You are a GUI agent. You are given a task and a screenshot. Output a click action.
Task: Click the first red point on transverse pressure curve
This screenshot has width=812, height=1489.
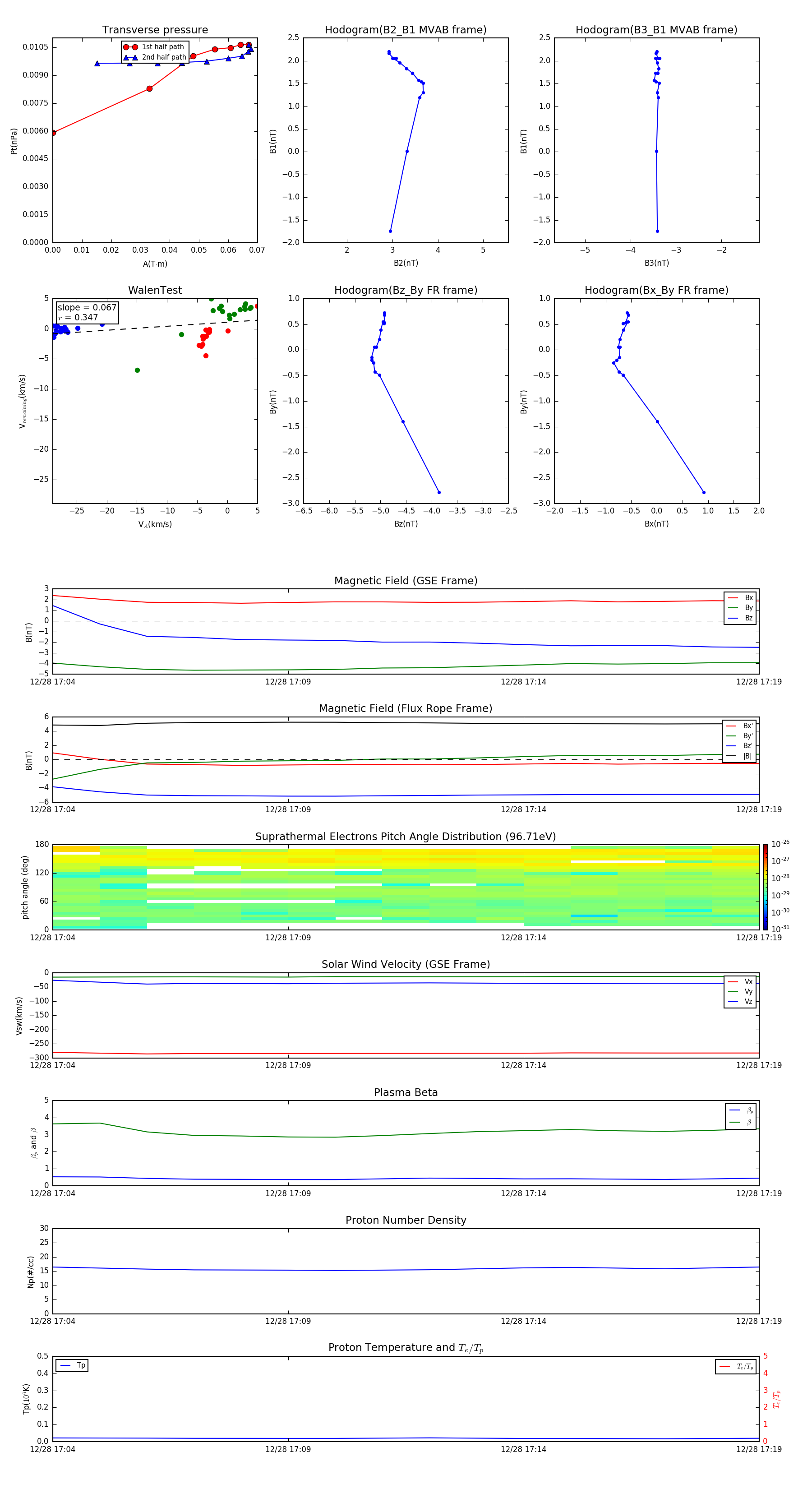coord(53,133)
